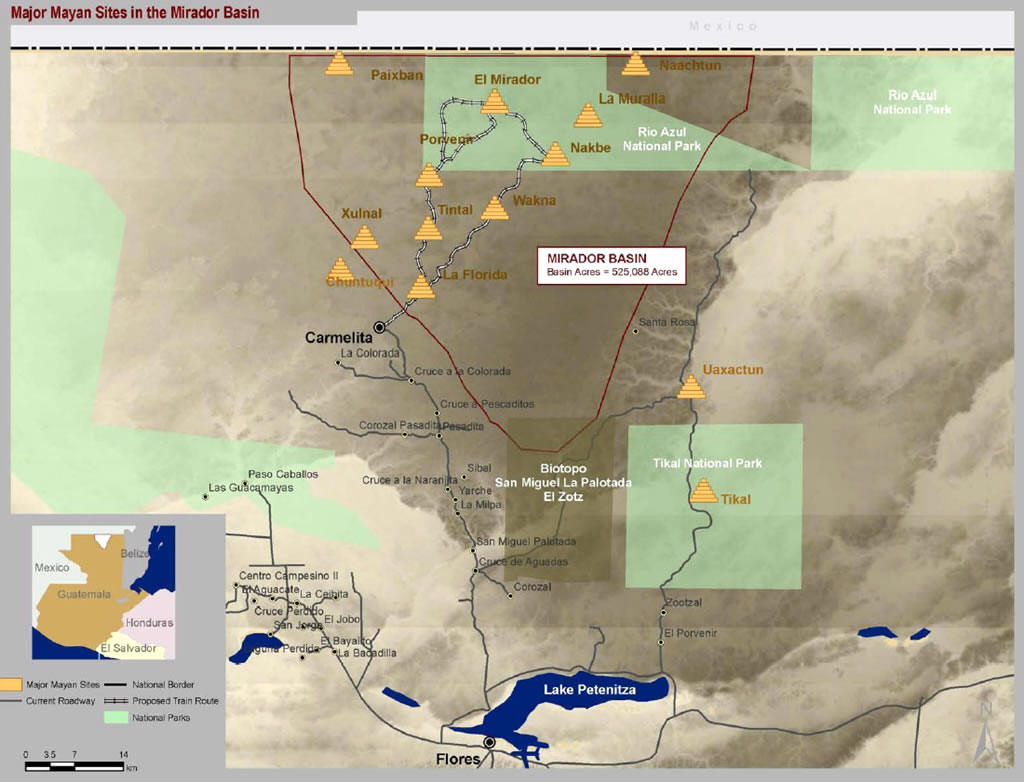
Task: Click the Naachtun pyramid icon
Action: tap(635, 65)
